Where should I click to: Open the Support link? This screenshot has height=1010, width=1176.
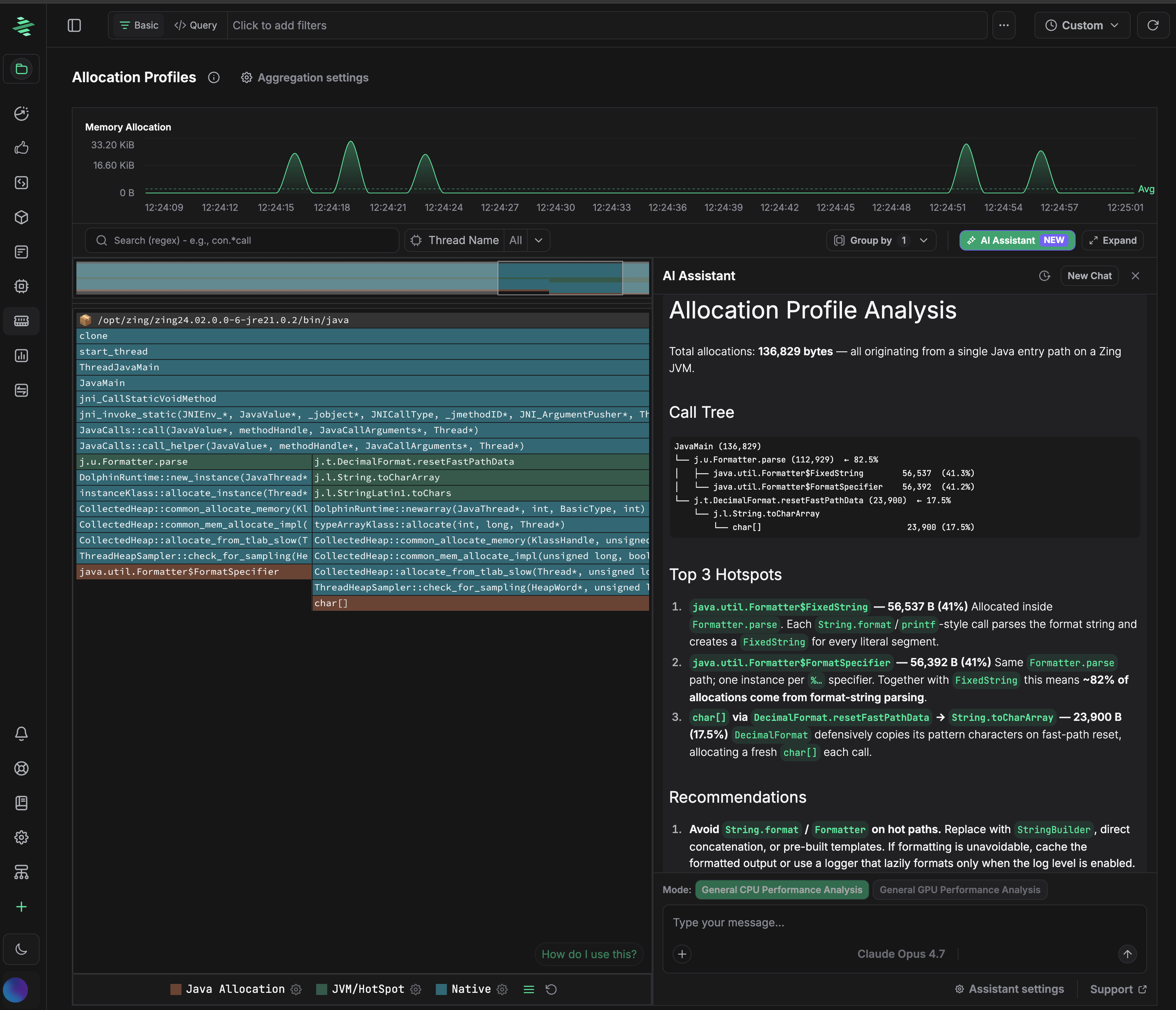click(1118, 990)
